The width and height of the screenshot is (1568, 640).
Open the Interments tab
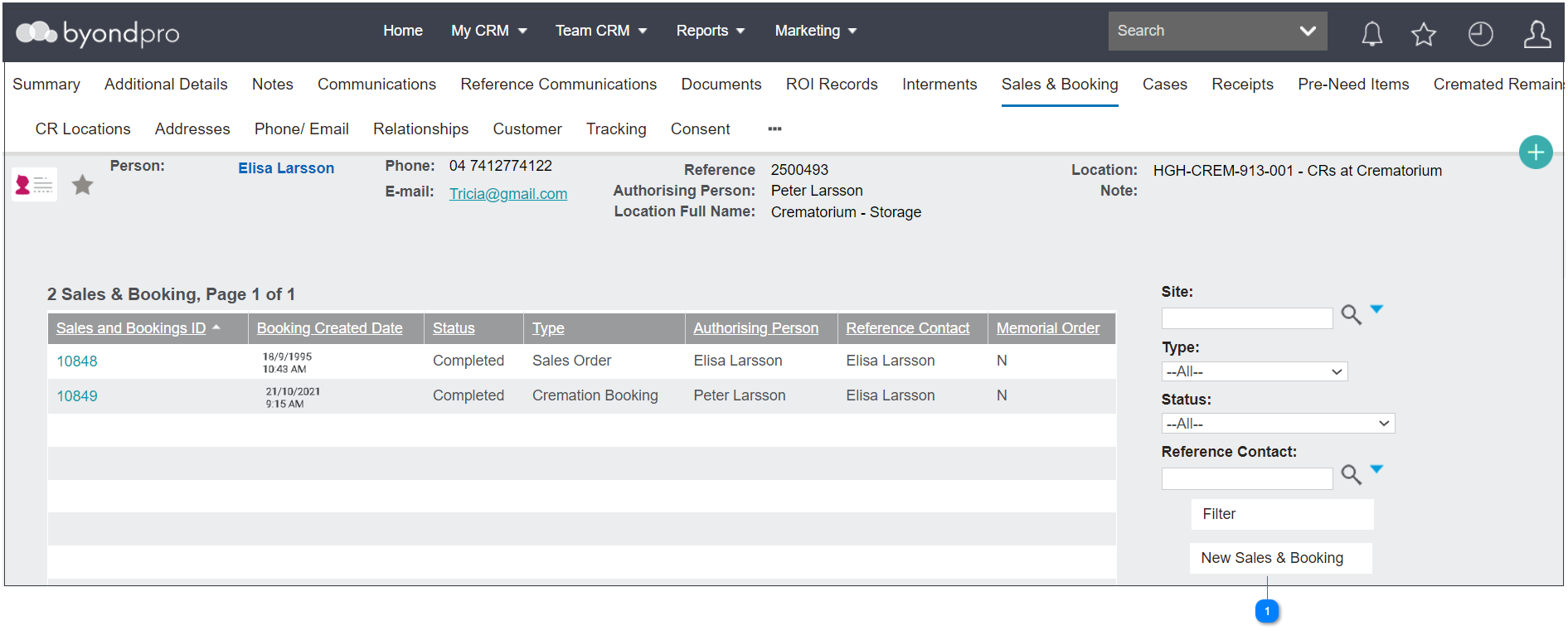tap(939, 85)
